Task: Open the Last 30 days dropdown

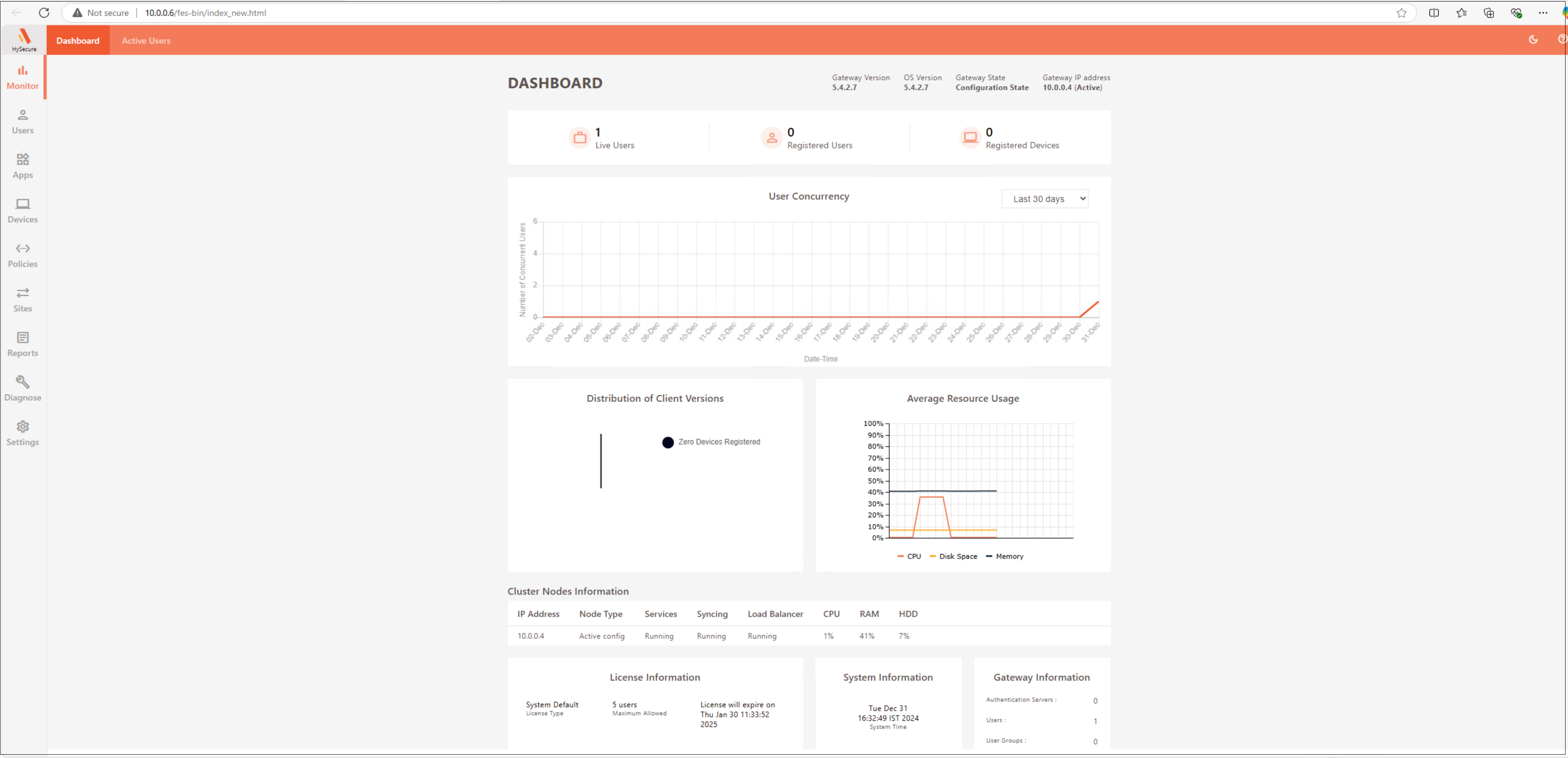Action: [x=1045, y=199]
